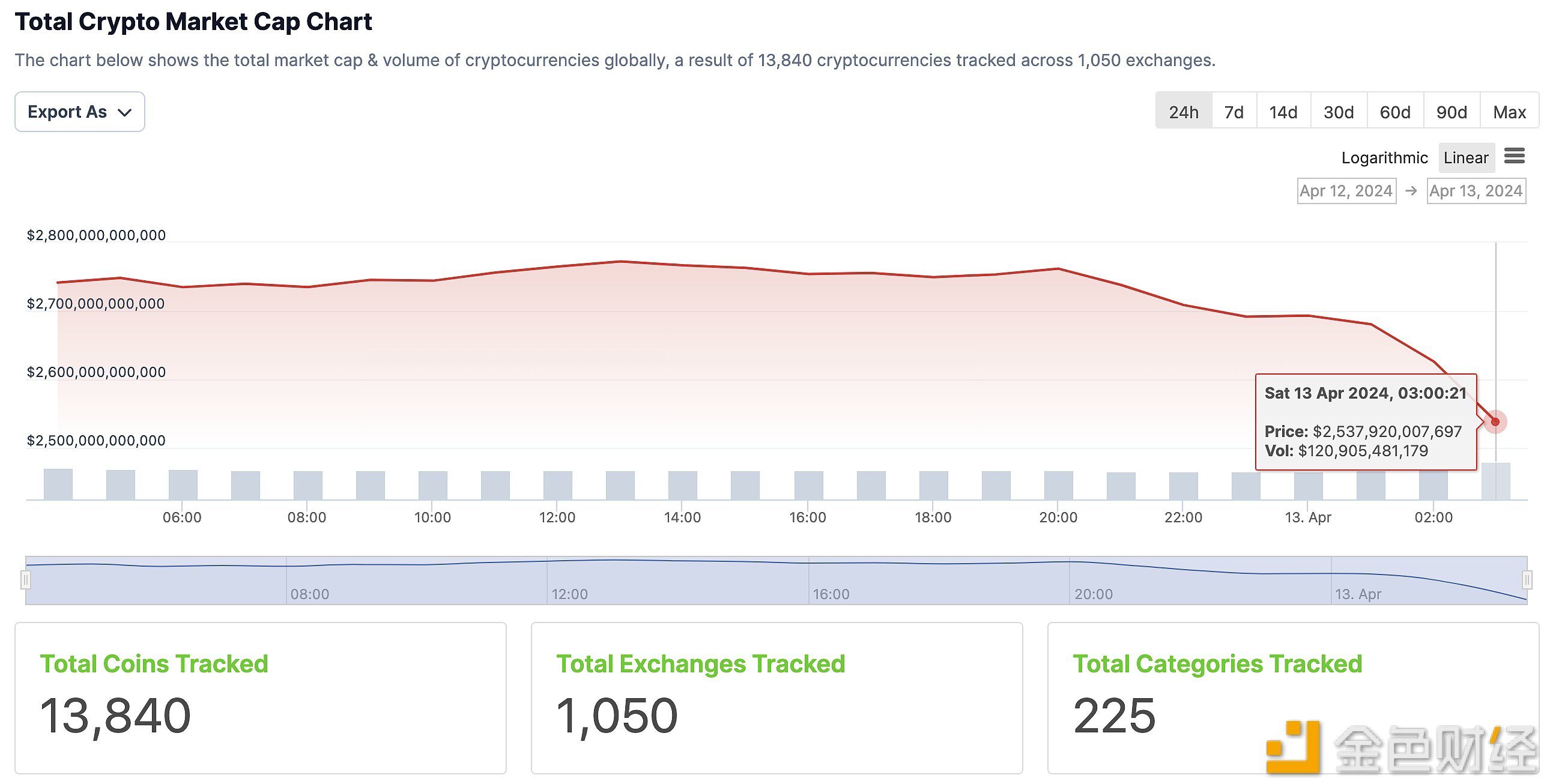1547x784 pixels.
Task: Show the 14d time range
Action: [1283, 112]
